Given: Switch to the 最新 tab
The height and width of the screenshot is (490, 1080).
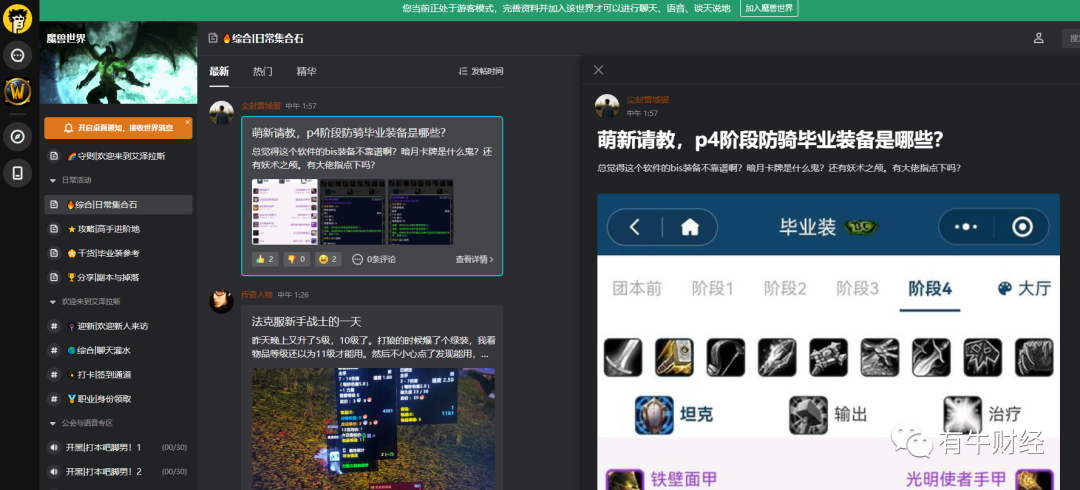Looking at the screenshot, I should (219, 71).
